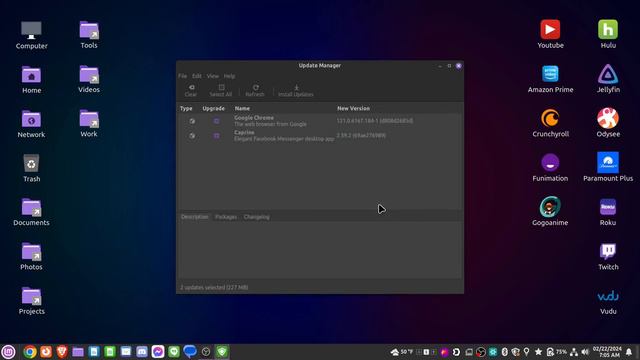Screen dimensions: 640x360
Task: Sort by the Name column header
Action: [x=242, y=108]
